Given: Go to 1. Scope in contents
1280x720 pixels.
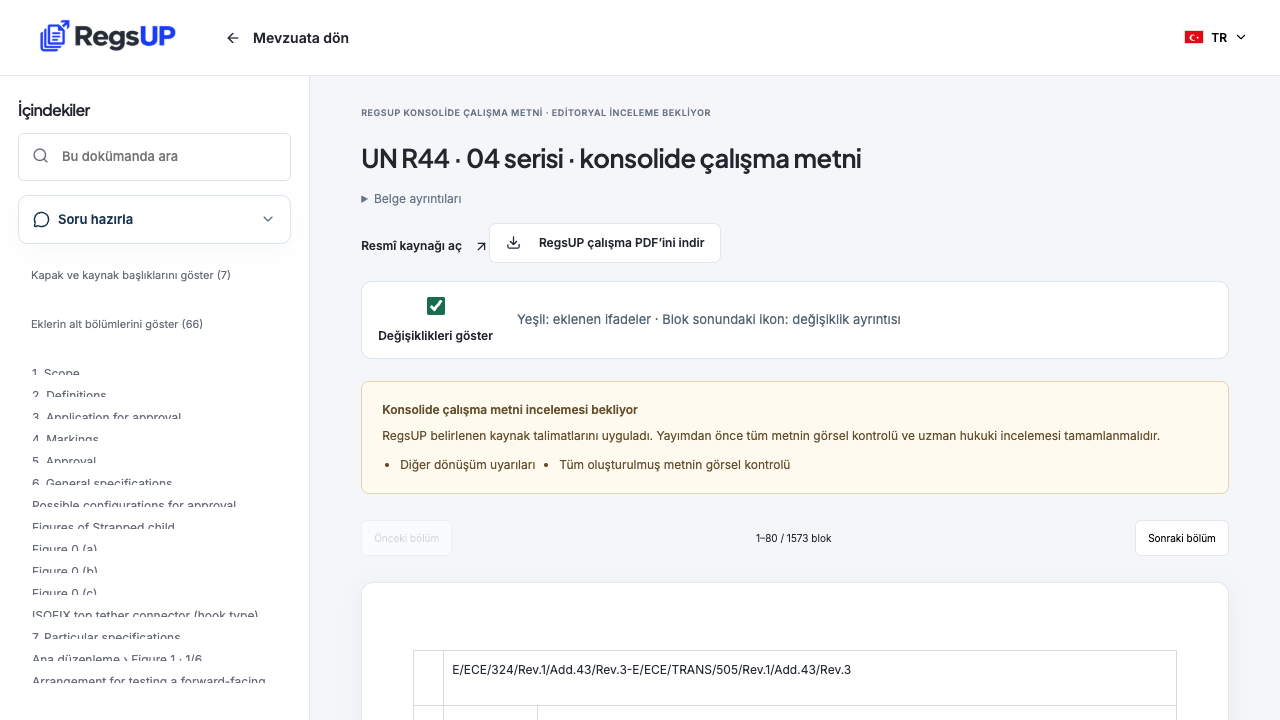Looking at the screenshot, I should 56,373.
